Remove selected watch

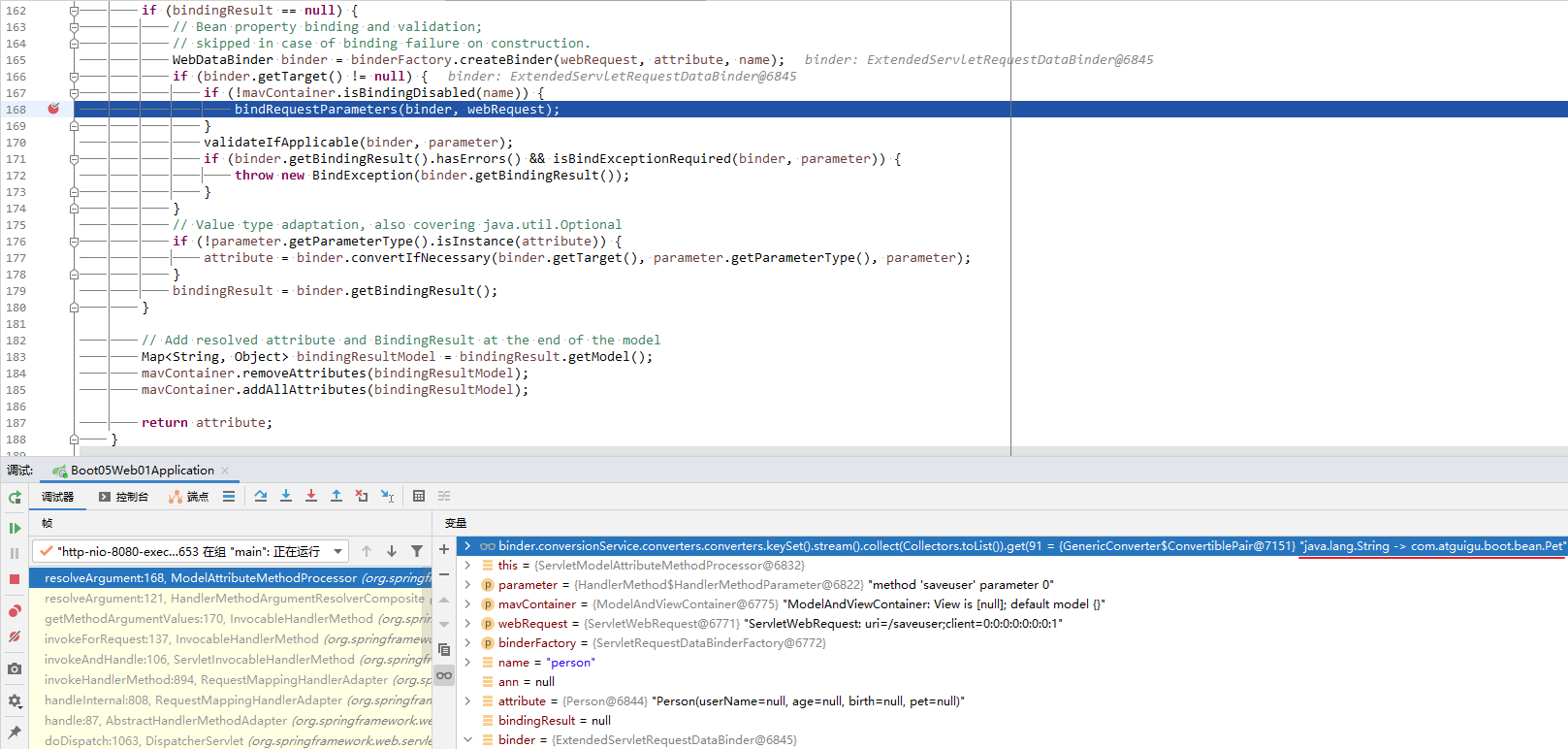(444, 574)
